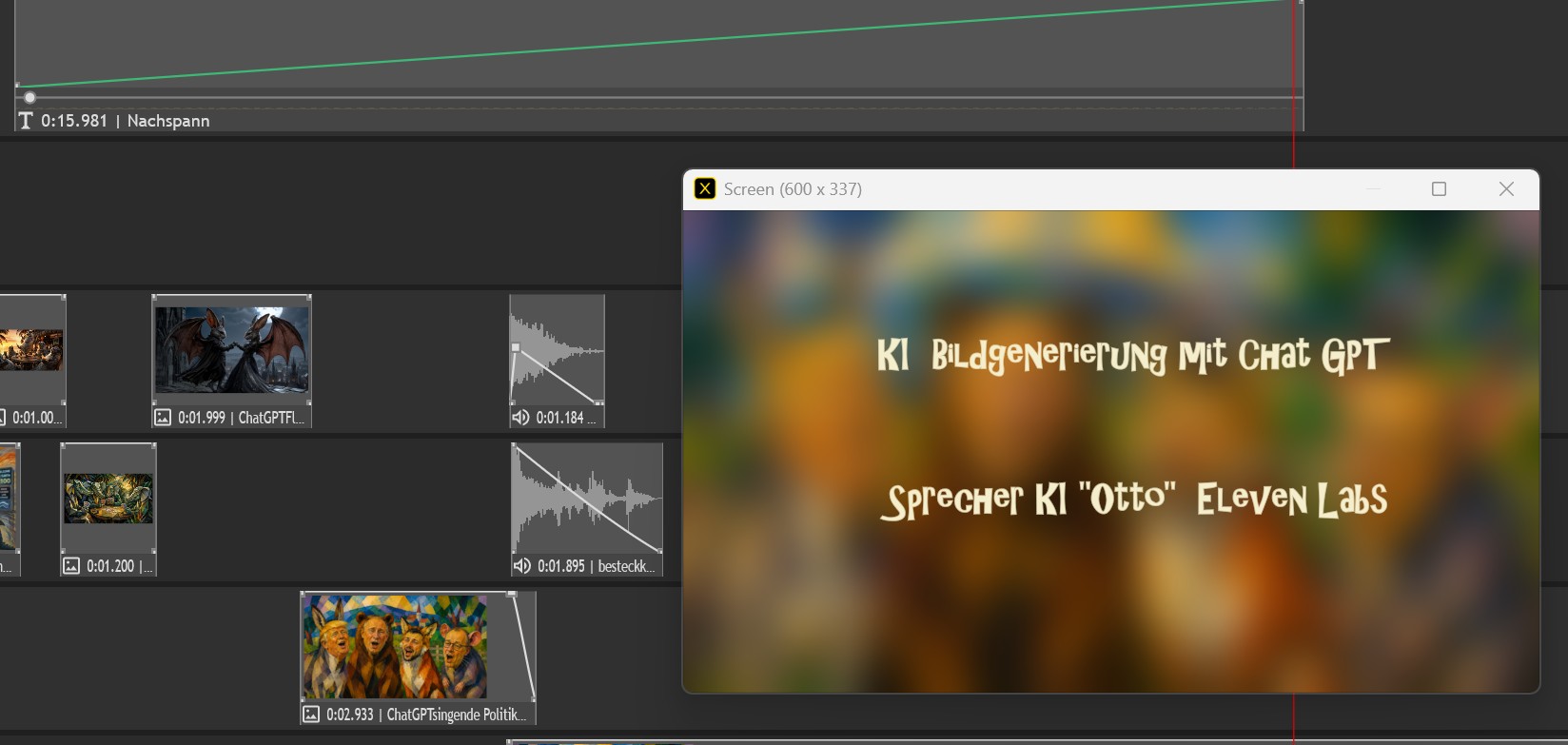Click the 0:01.895 duration label
The height and width of the screenshot is (745, 1568).
561,565
